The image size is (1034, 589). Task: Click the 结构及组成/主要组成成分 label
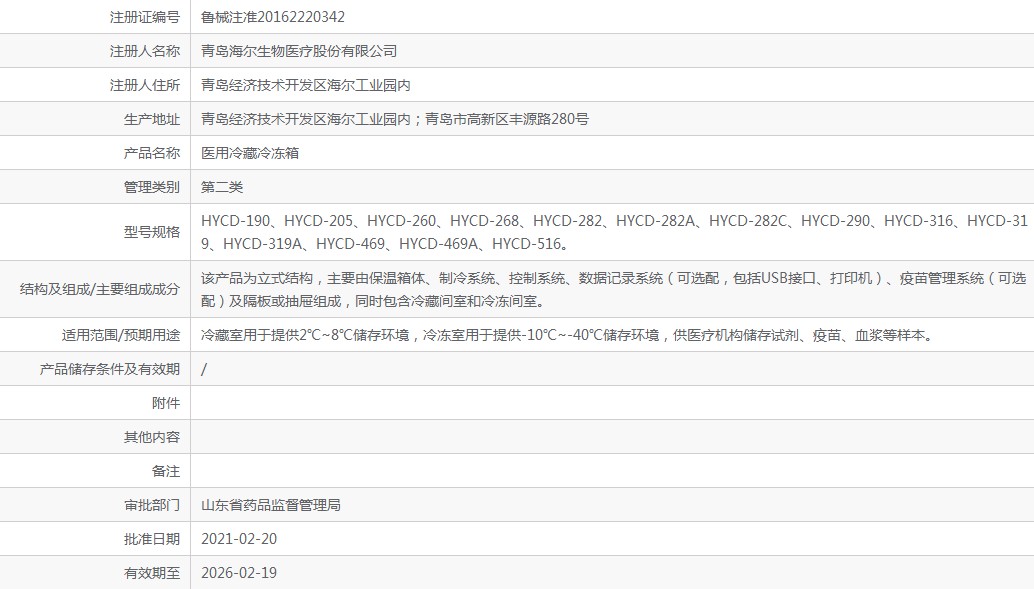(x=100, y=290)
